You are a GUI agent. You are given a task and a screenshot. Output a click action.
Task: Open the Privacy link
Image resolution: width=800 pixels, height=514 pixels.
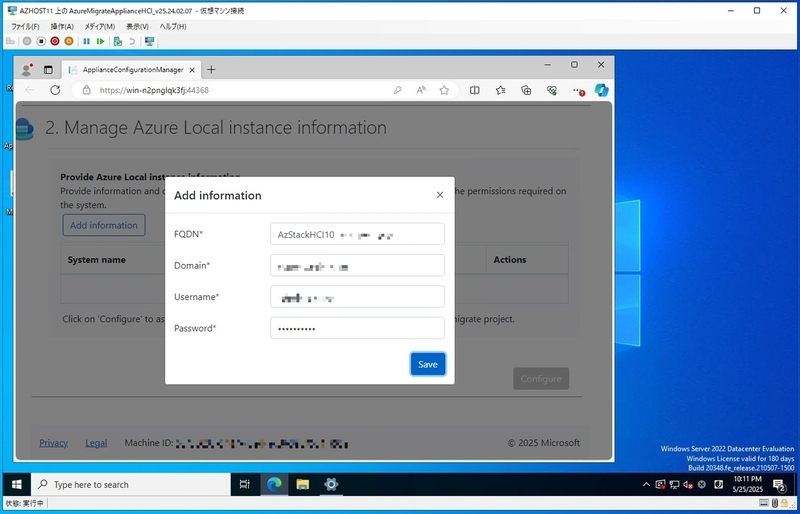coord(54,443)
